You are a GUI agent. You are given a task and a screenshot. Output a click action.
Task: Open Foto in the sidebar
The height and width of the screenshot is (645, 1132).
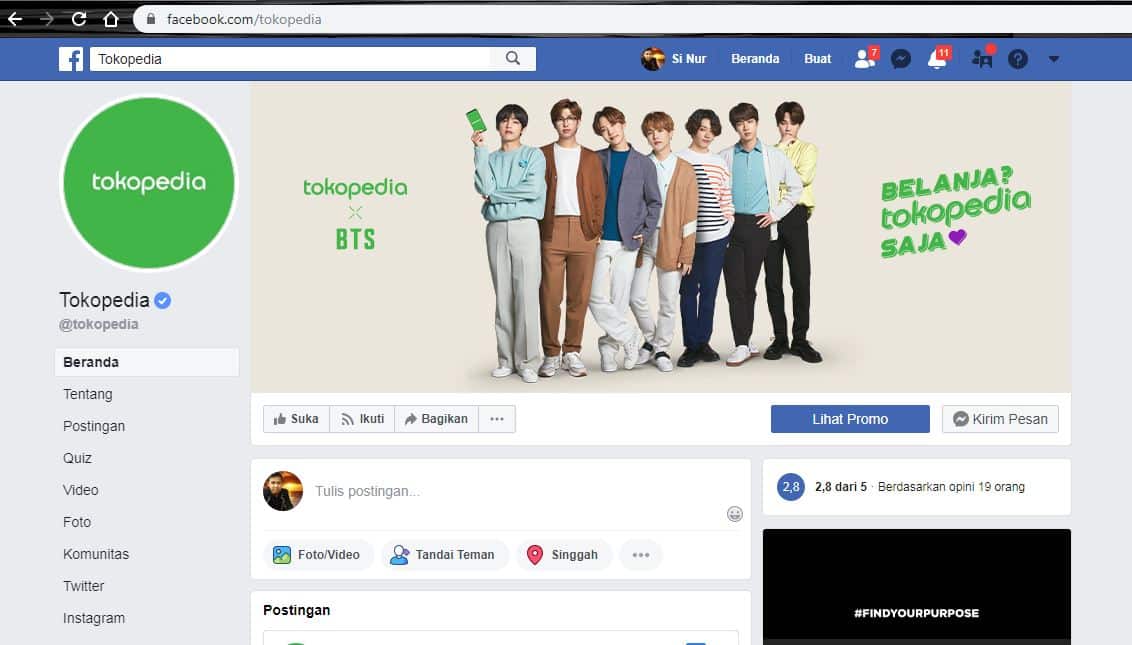pyautogui.click(x=77, y=521)
